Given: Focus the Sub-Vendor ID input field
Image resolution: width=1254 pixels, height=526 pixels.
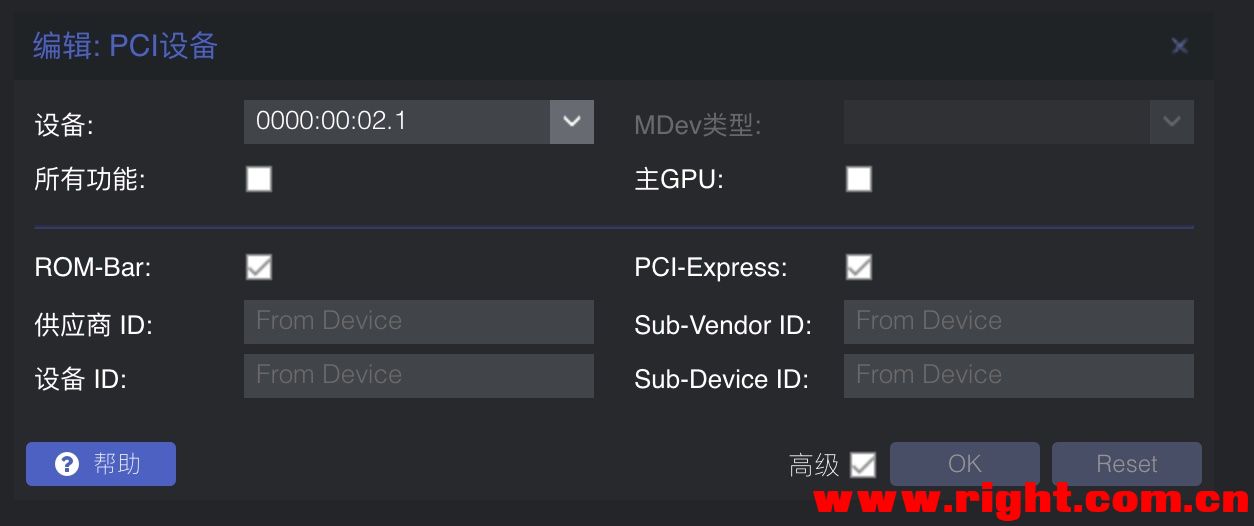Looking at the screenshot, I should pyautogui.click(x=1019, y=322).
